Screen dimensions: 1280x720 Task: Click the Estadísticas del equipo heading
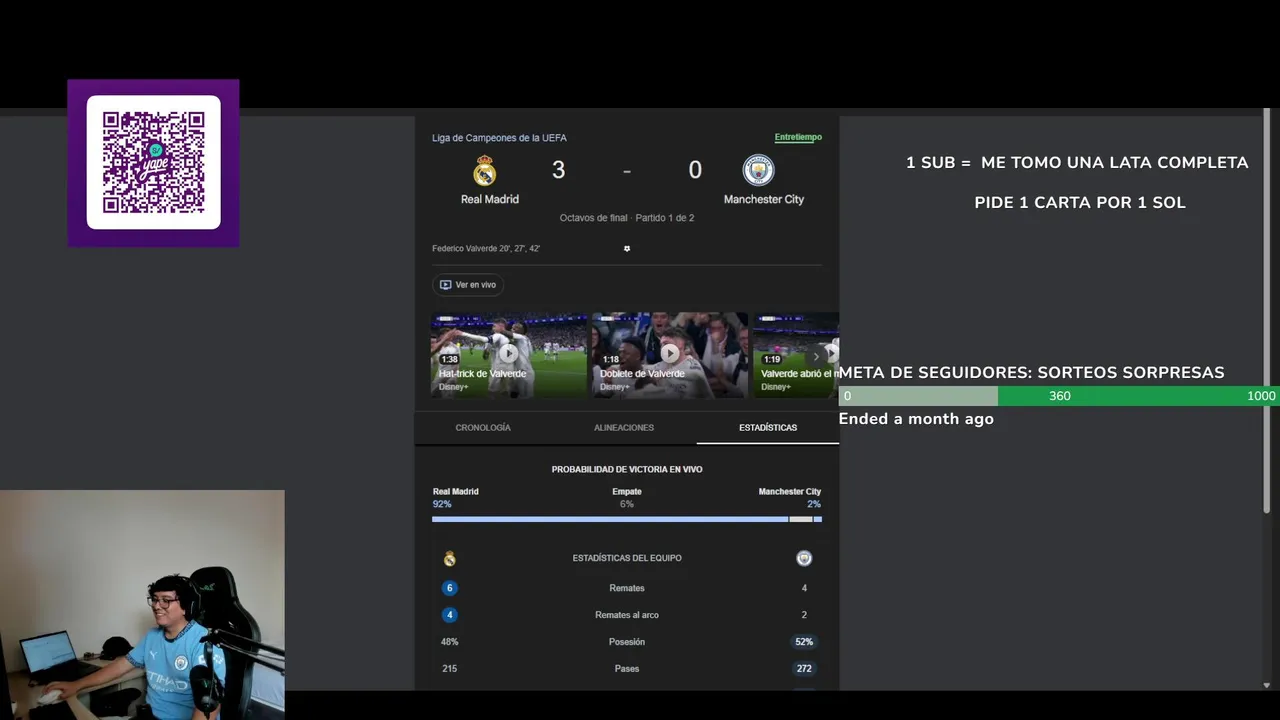click(627, 558)
